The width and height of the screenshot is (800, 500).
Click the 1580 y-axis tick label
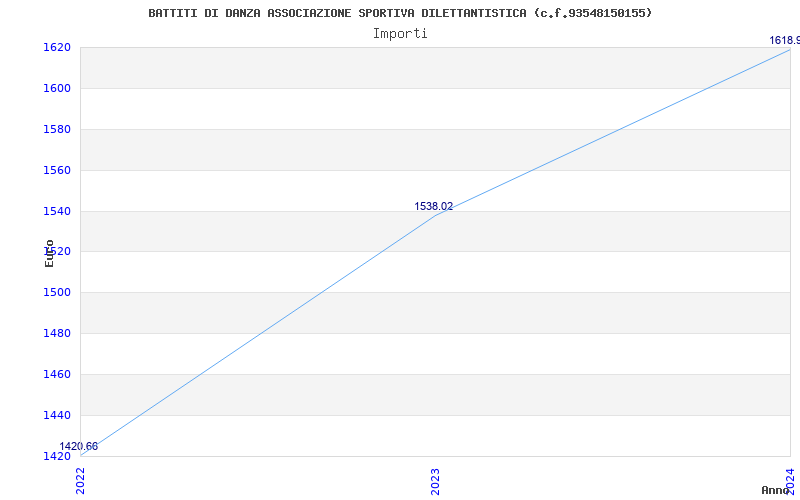click(57, 129)
